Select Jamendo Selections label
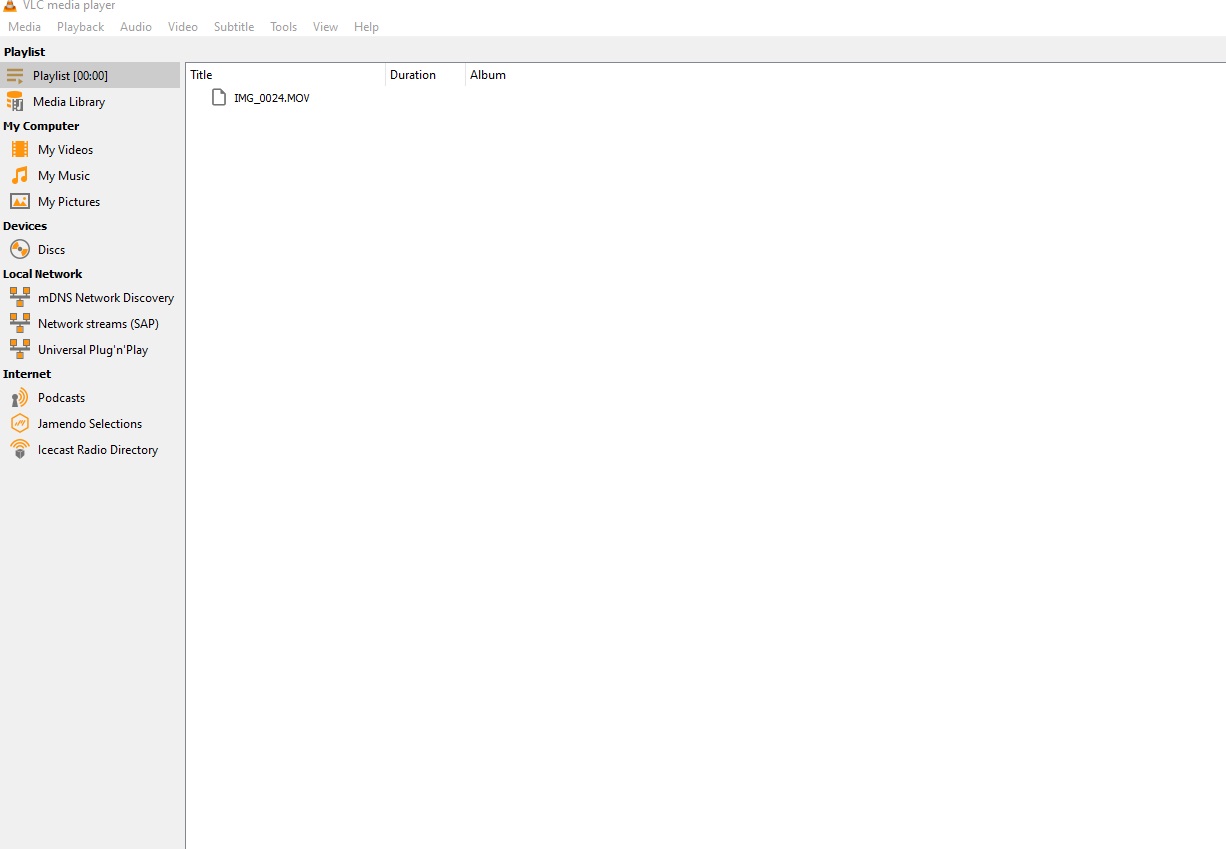This screenshot has height=849, width=1226. pyautogui.click(x=90, y=424)
